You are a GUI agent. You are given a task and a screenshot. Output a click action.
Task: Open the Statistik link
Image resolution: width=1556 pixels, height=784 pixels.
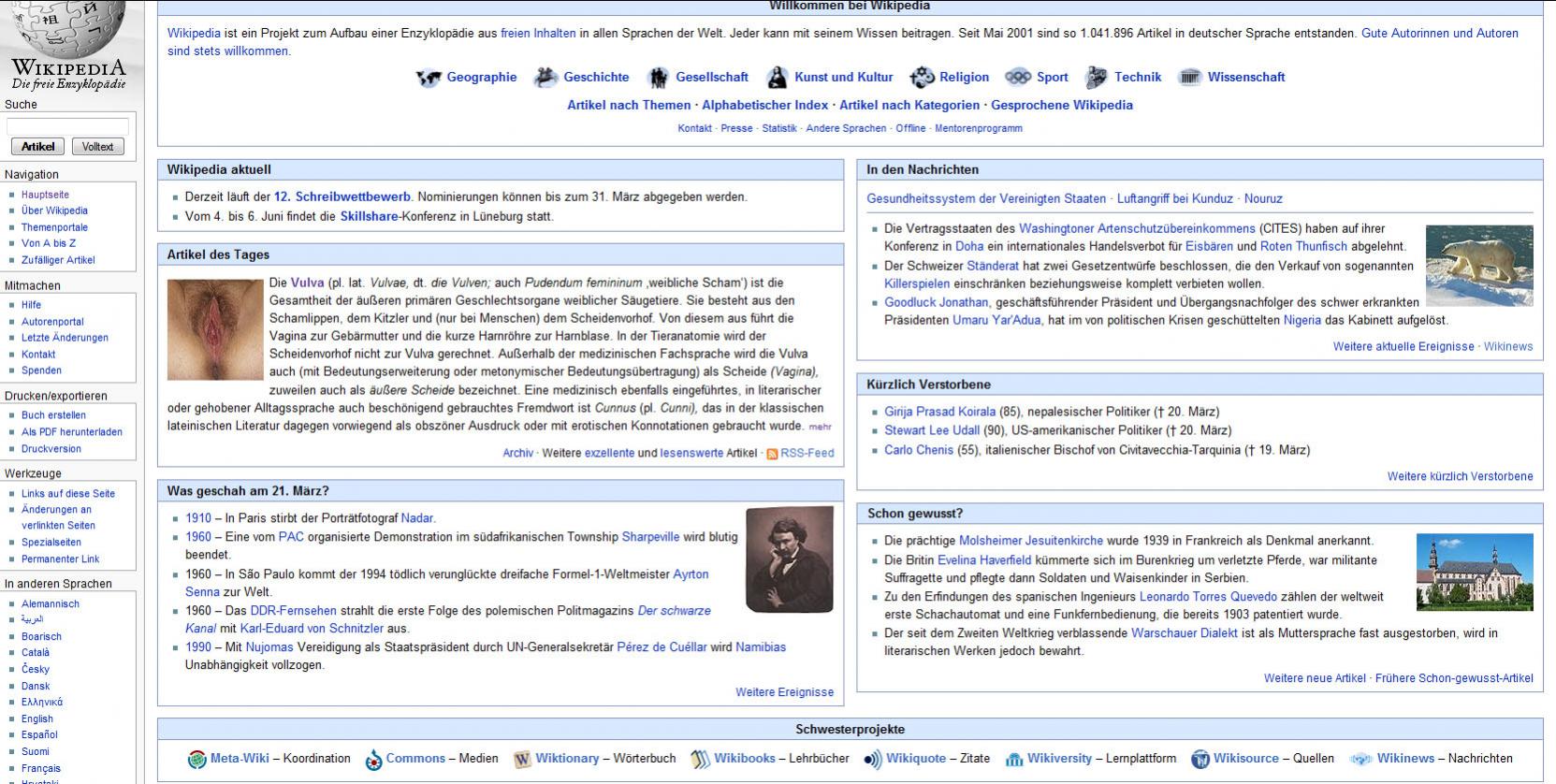(779, 129)
